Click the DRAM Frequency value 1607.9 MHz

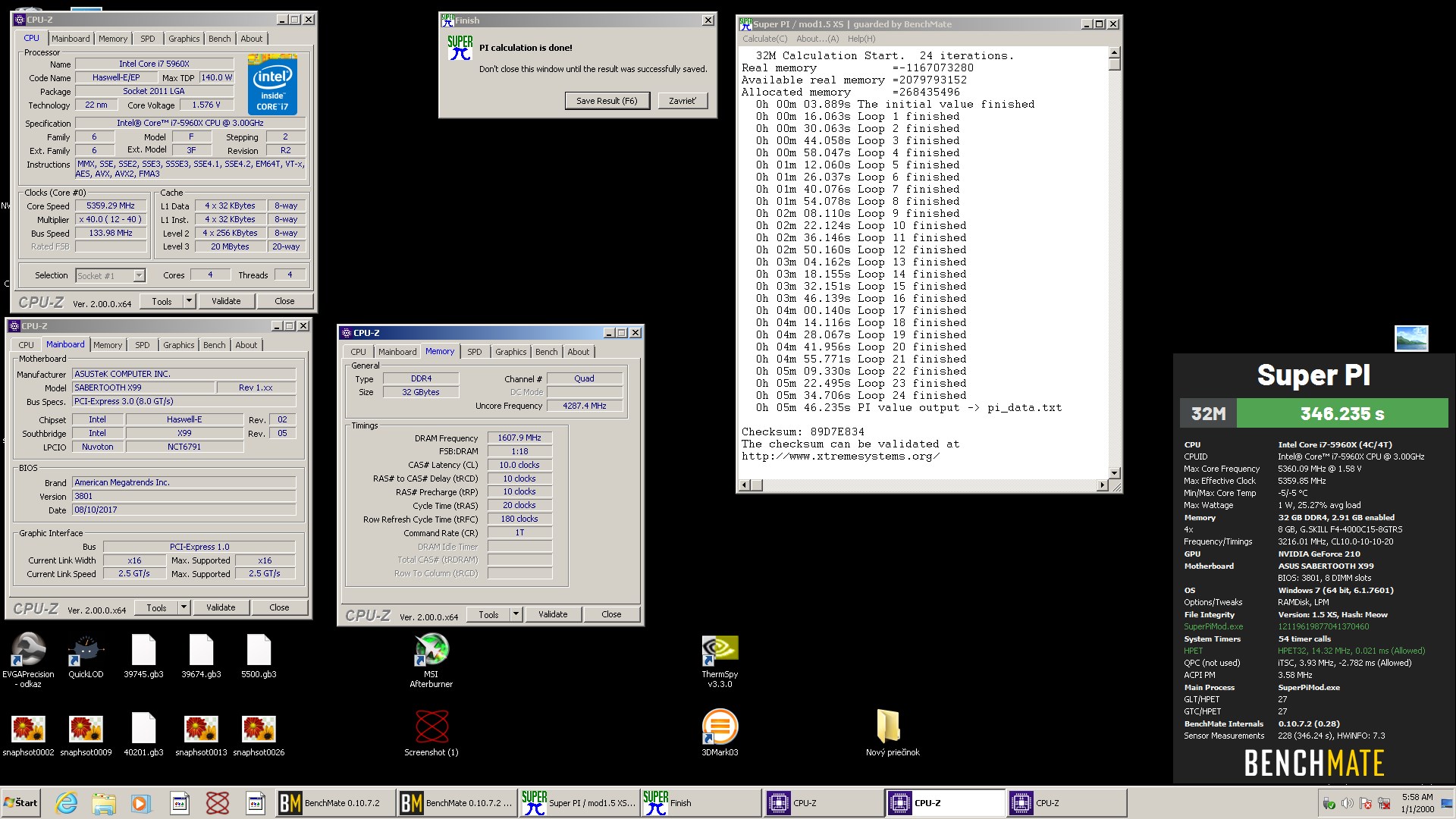(x=519, y=438)
